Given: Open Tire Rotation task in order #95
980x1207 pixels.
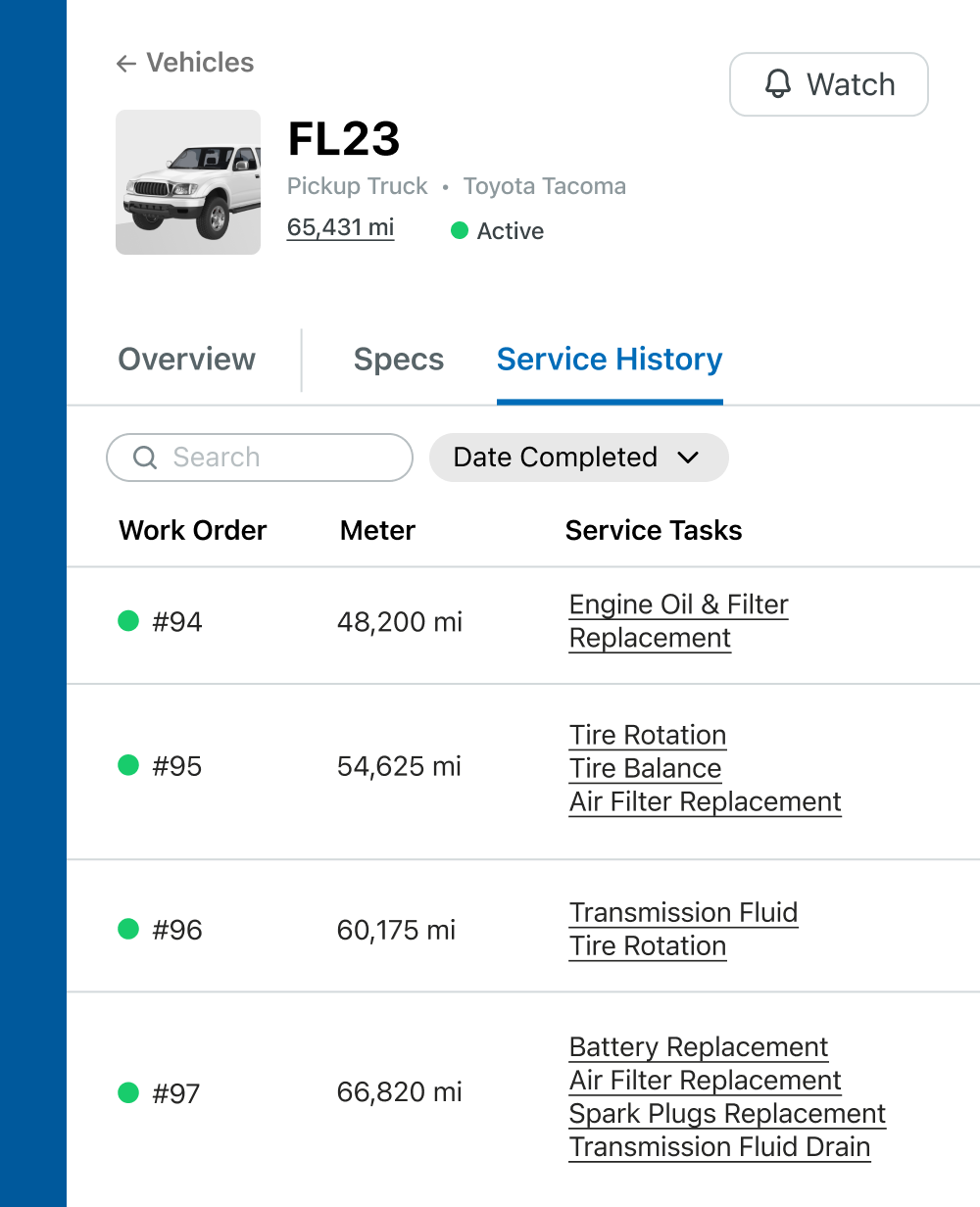Looking at the screenshot, I should 648,736.
